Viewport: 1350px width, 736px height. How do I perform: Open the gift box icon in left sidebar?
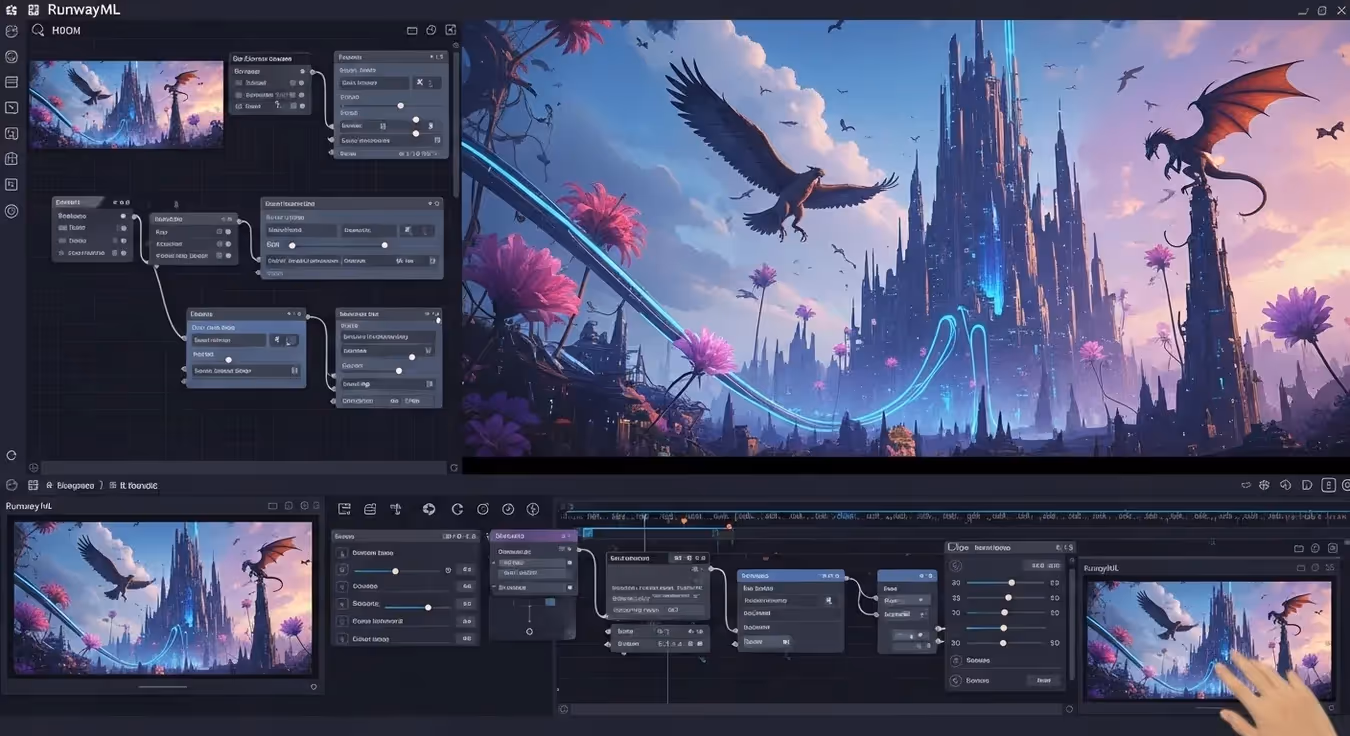(12, 159)
